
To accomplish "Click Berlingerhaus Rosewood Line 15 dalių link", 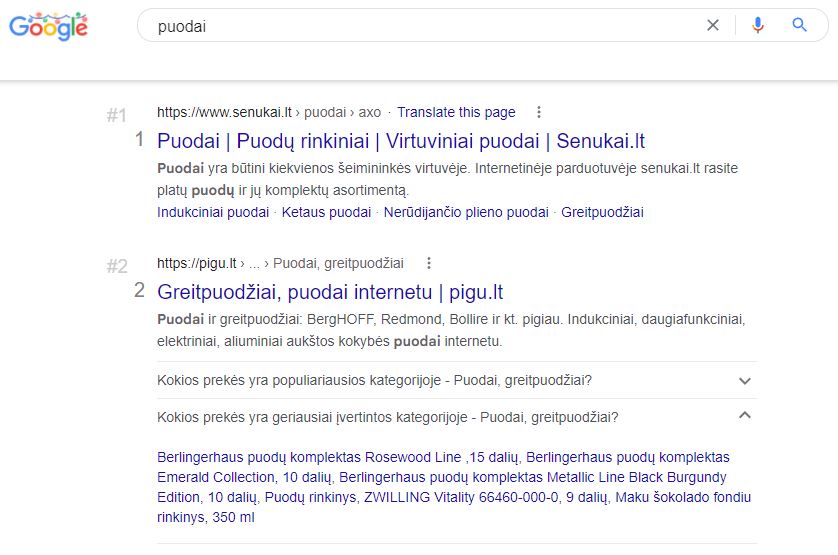I will 338,457.
